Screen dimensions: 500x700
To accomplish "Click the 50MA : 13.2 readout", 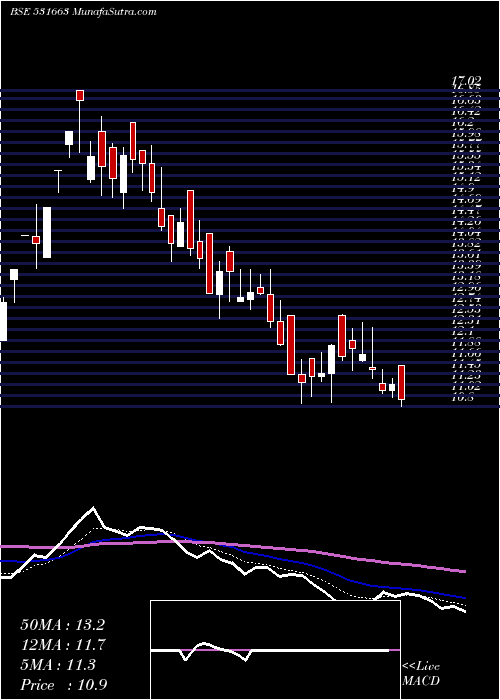I will tap(62, 625).
